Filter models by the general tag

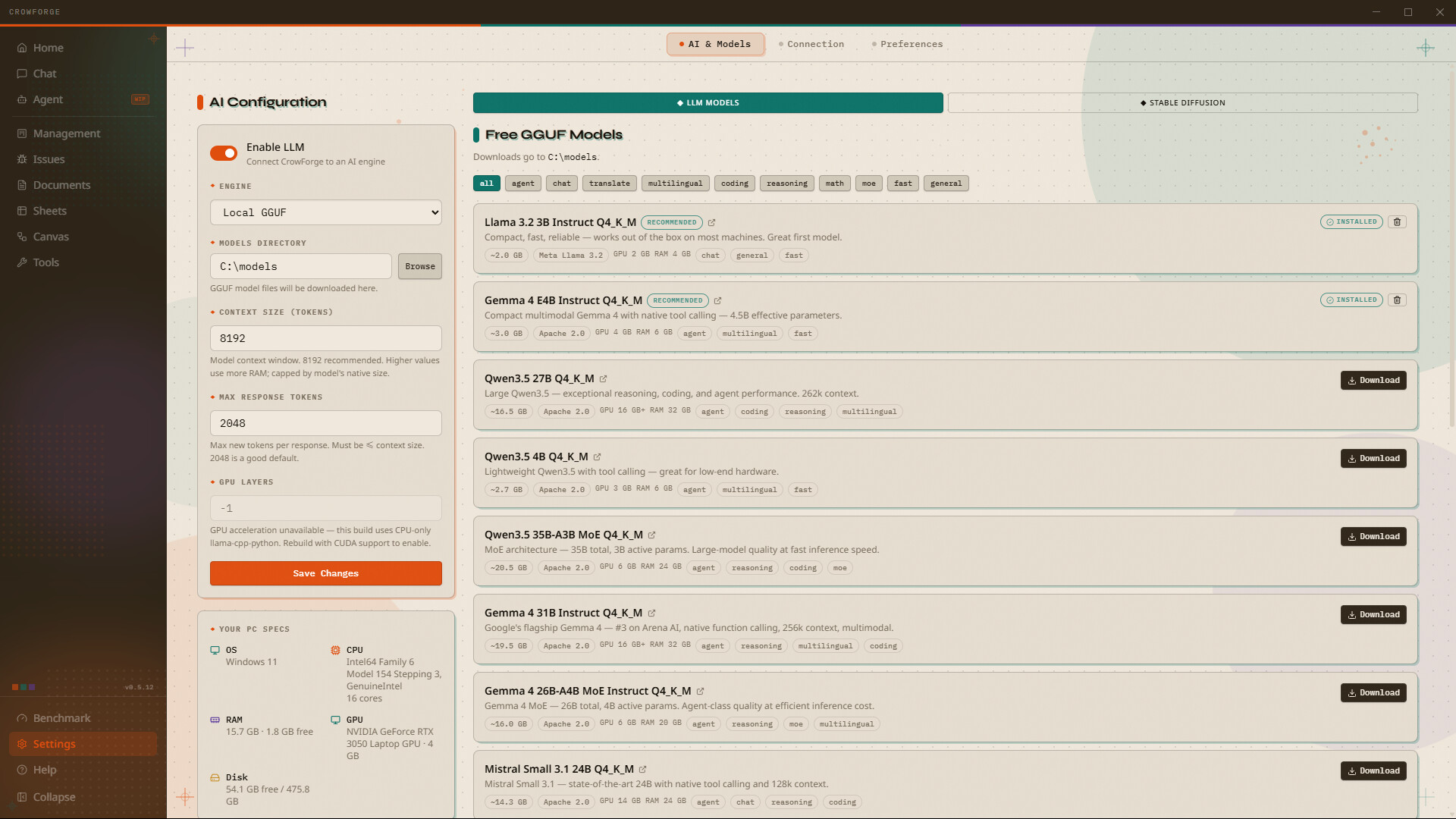click(946, 184)
